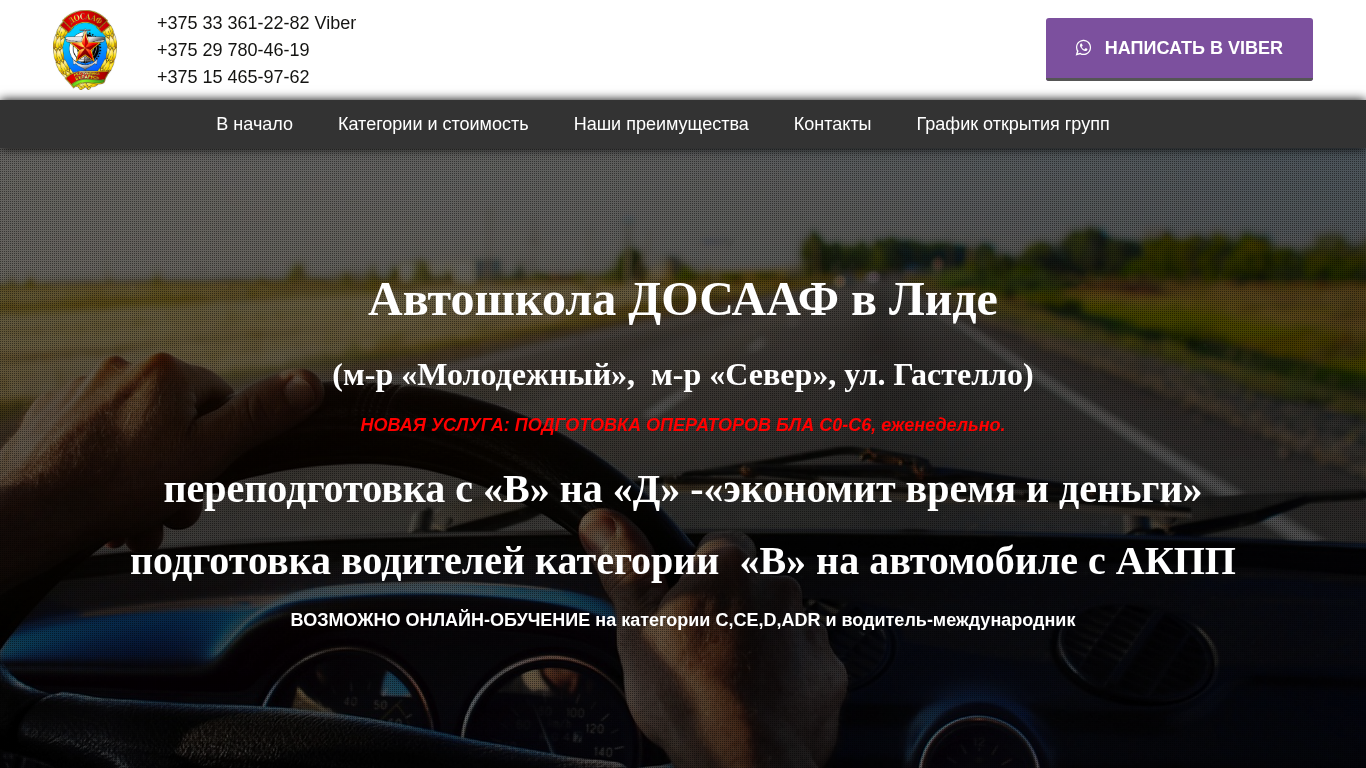Open the «Контакты» menu item
The height and width of the screenshot is (768, 1366).
tap(832, 124)
